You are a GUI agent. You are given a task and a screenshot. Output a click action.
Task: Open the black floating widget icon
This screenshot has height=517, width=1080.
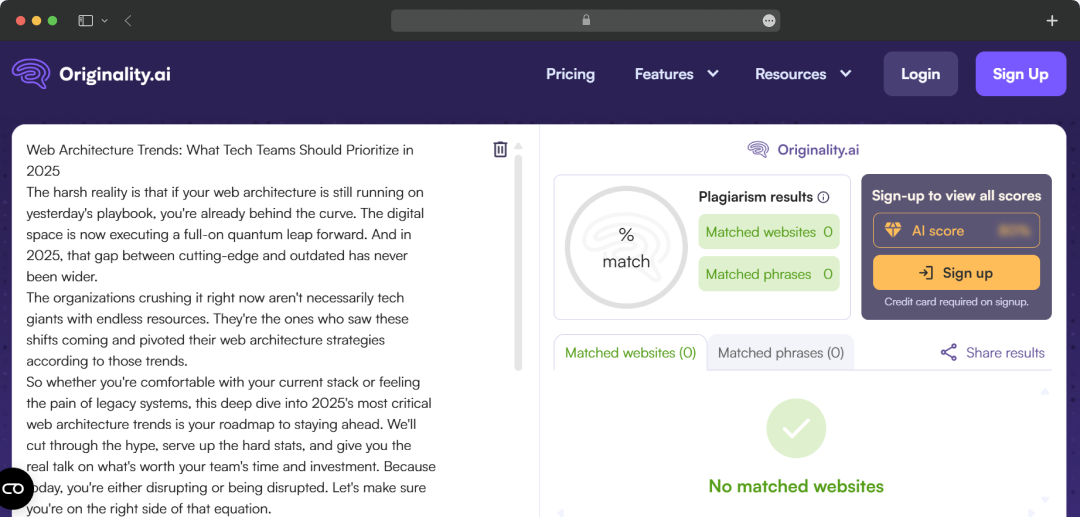14,489
